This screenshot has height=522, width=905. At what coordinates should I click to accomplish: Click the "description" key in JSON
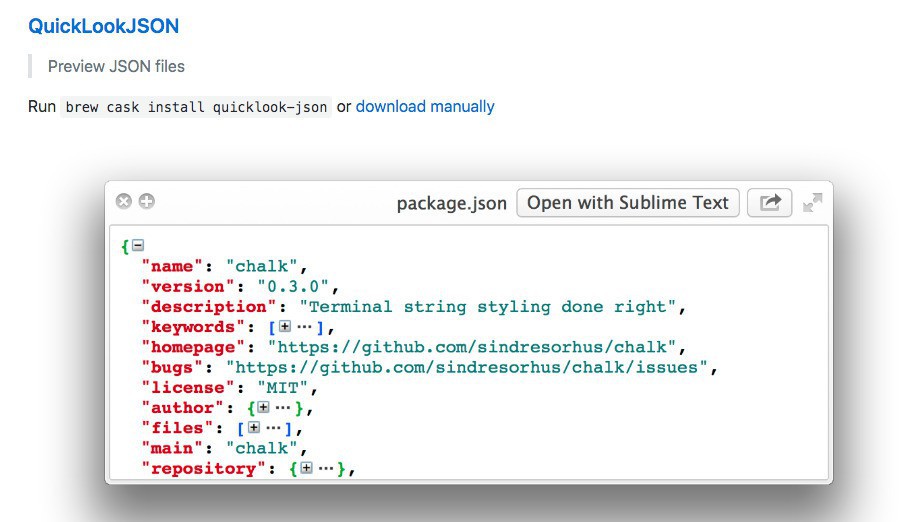coord(210,307)
